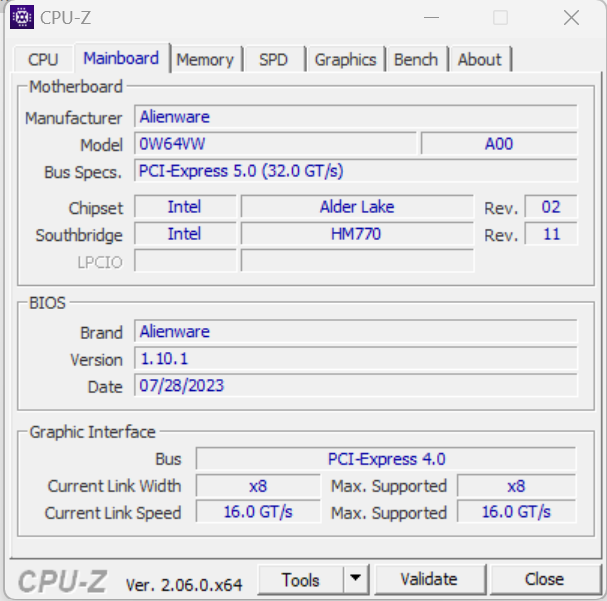Click the Max. Supported speed 16.0 GT/s value
The height and width of the screenshot is (601, 607).
pyautogui.click(x=516, y=512)
